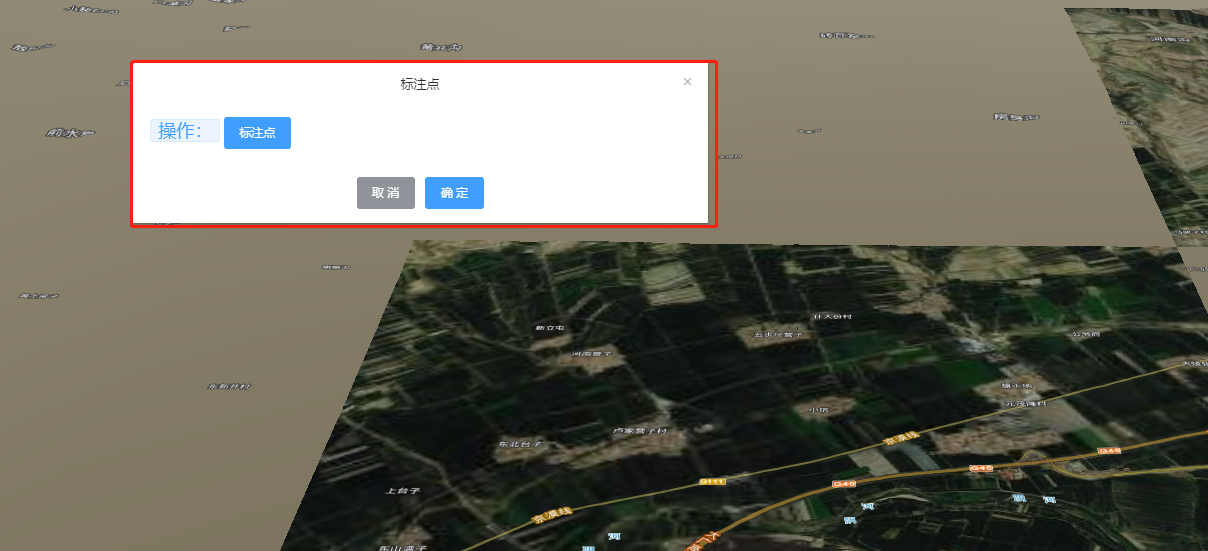Click the leftmost G45 highway shield
Screen dimensions: 1208x551
tap(844, 484)
